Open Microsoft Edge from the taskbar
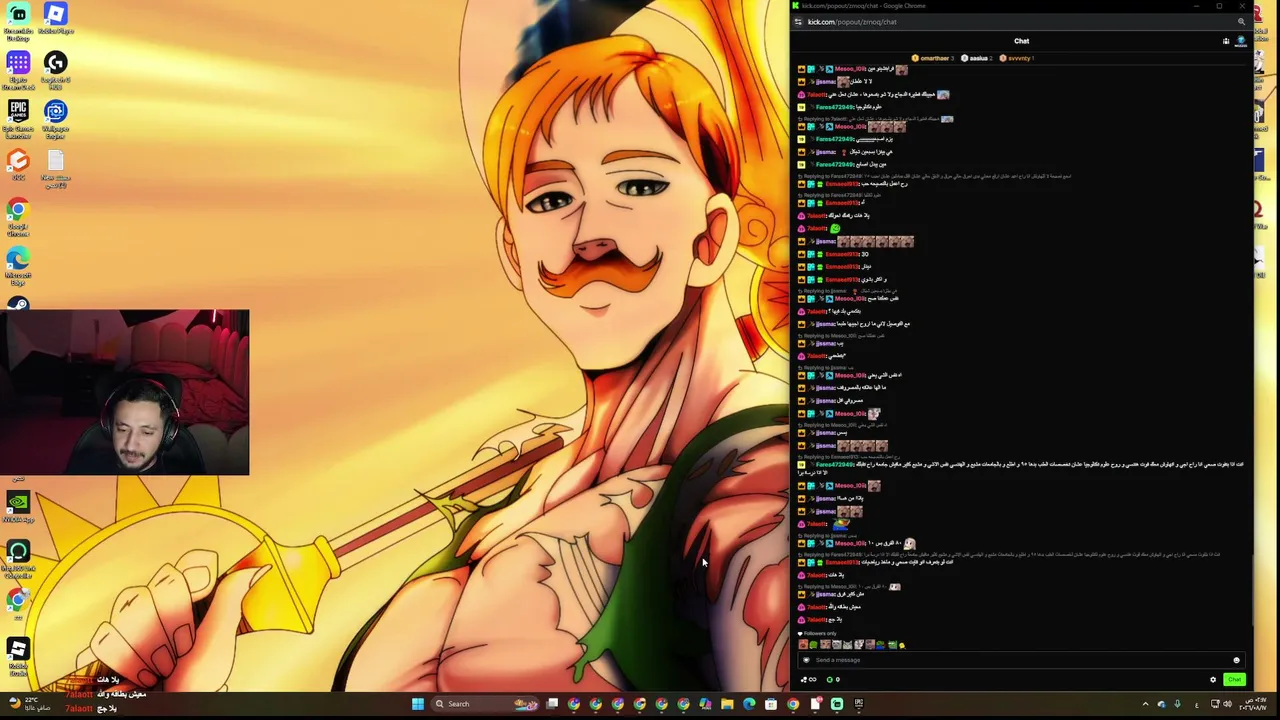The image size is (1280, 720). tap(749, 704)
